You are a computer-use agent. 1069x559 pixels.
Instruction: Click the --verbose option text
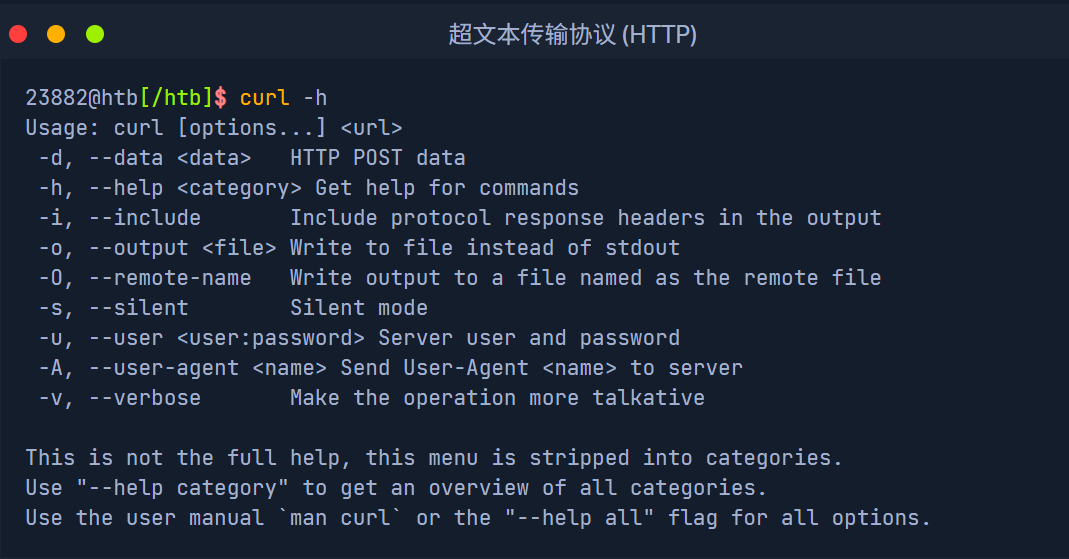coord(145,398)
